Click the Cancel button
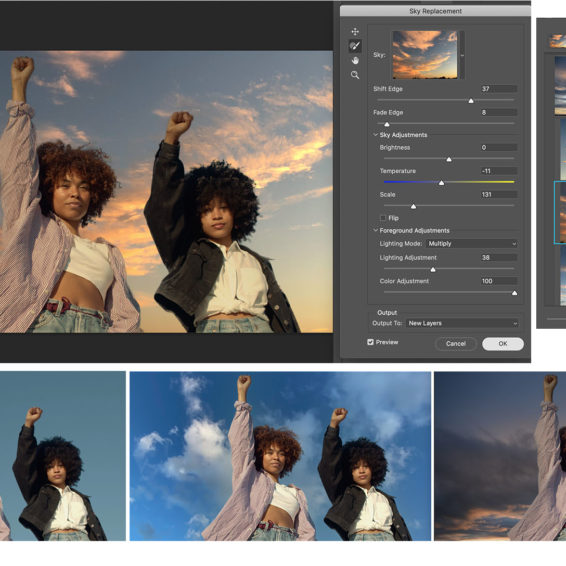The image size is (566, 566). (456, 344)
